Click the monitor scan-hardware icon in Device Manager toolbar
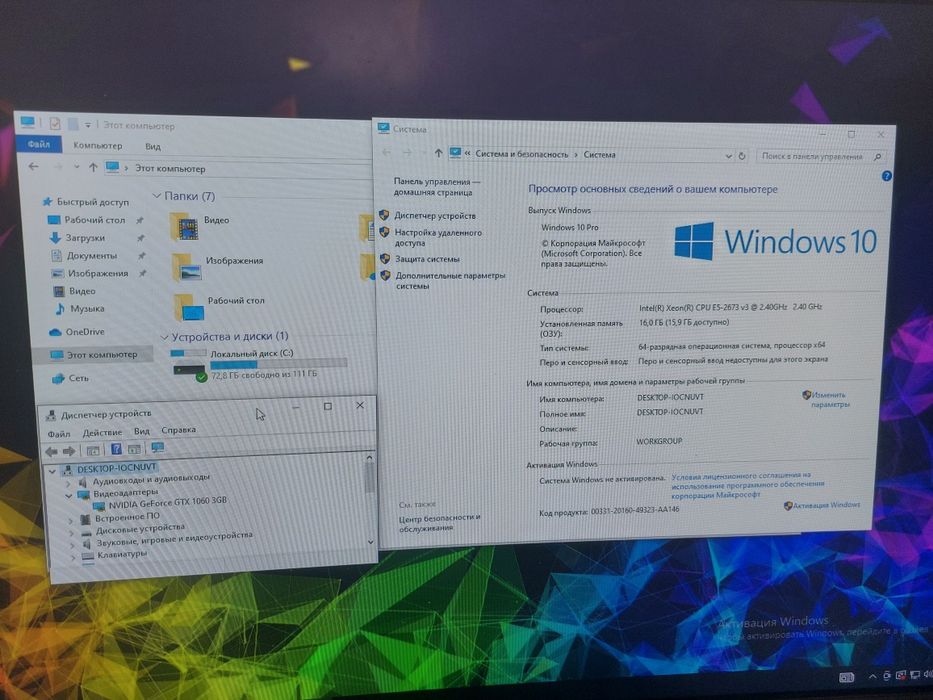This screenshot has height=700, width=933. (158, 448)
